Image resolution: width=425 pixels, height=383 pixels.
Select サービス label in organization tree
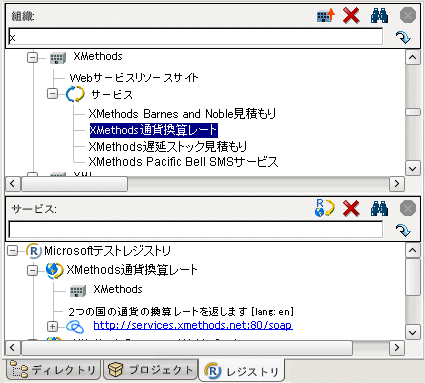112,95
